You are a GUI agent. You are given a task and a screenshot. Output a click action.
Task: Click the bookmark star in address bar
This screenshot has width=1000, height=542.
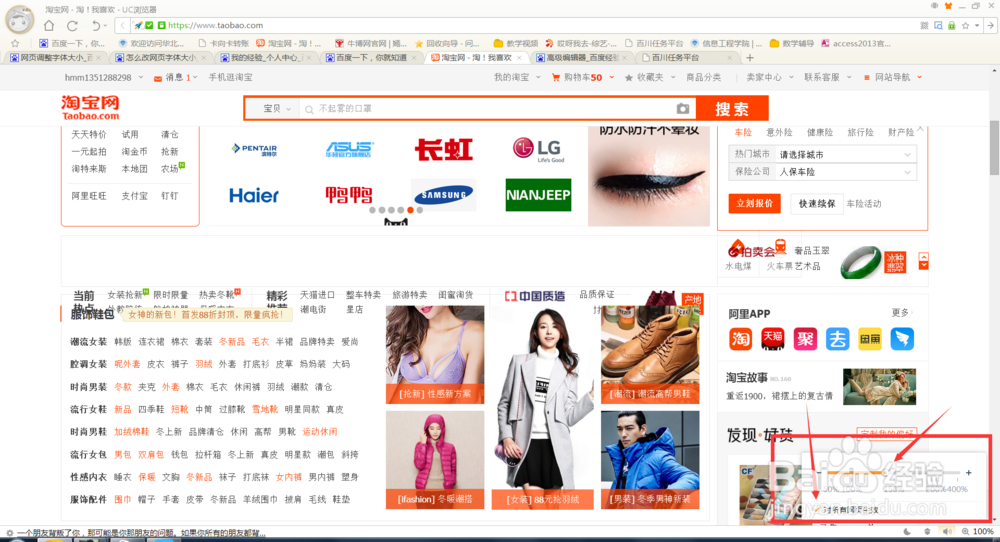(x=966, y=26)
